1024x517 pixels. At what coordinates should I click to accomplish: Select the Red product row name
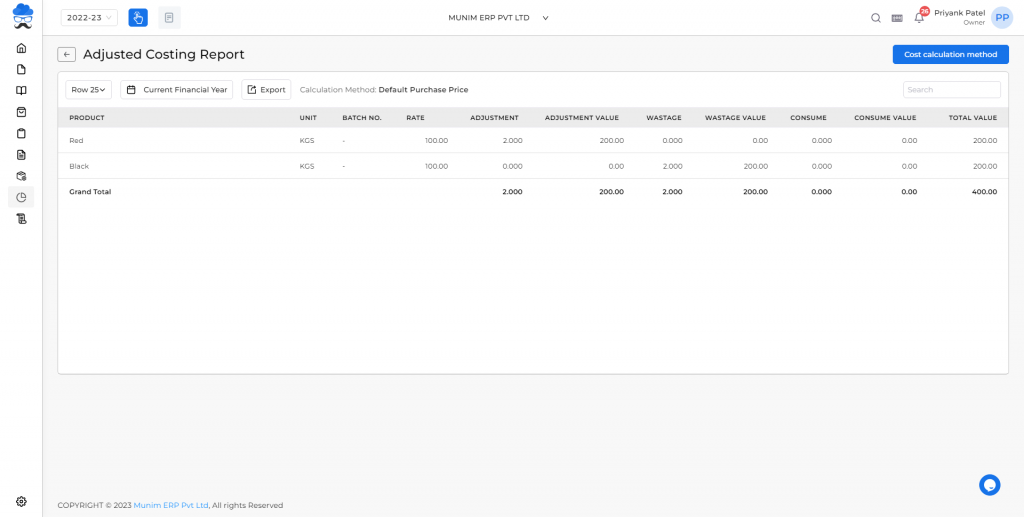(x=76, y=140)
